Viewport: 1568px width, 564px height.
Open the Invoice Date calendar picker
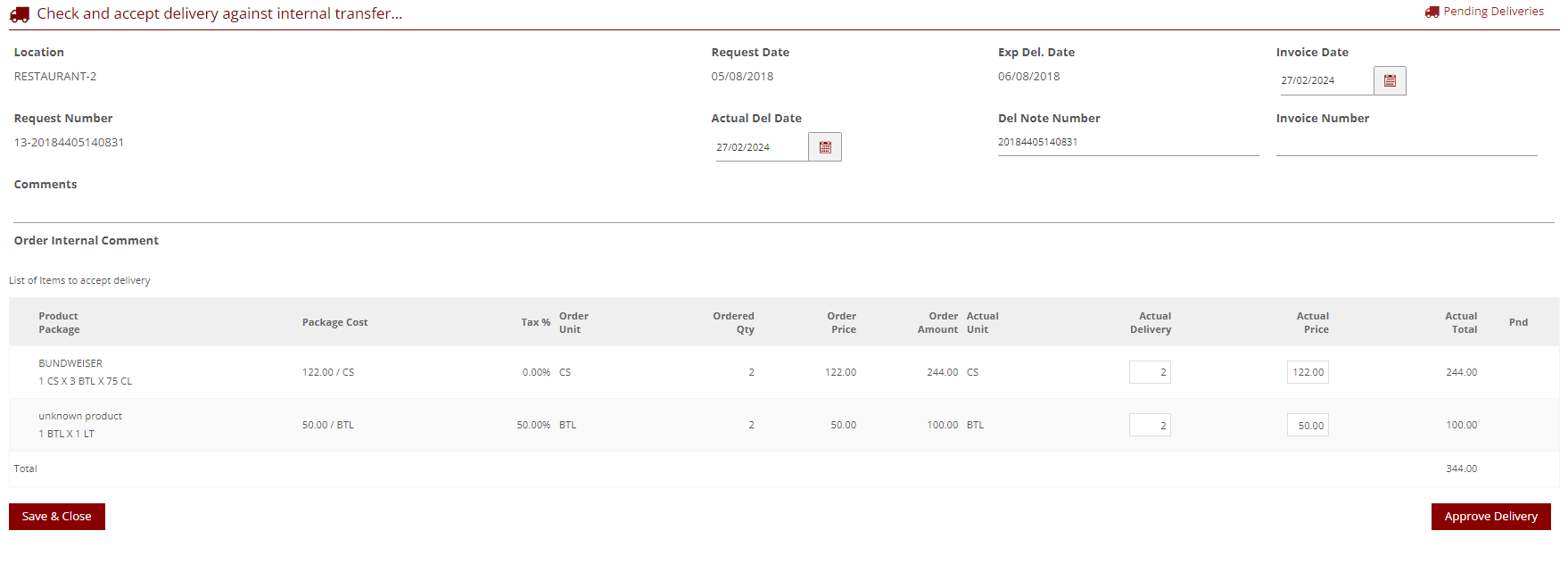pos(1390,81)
